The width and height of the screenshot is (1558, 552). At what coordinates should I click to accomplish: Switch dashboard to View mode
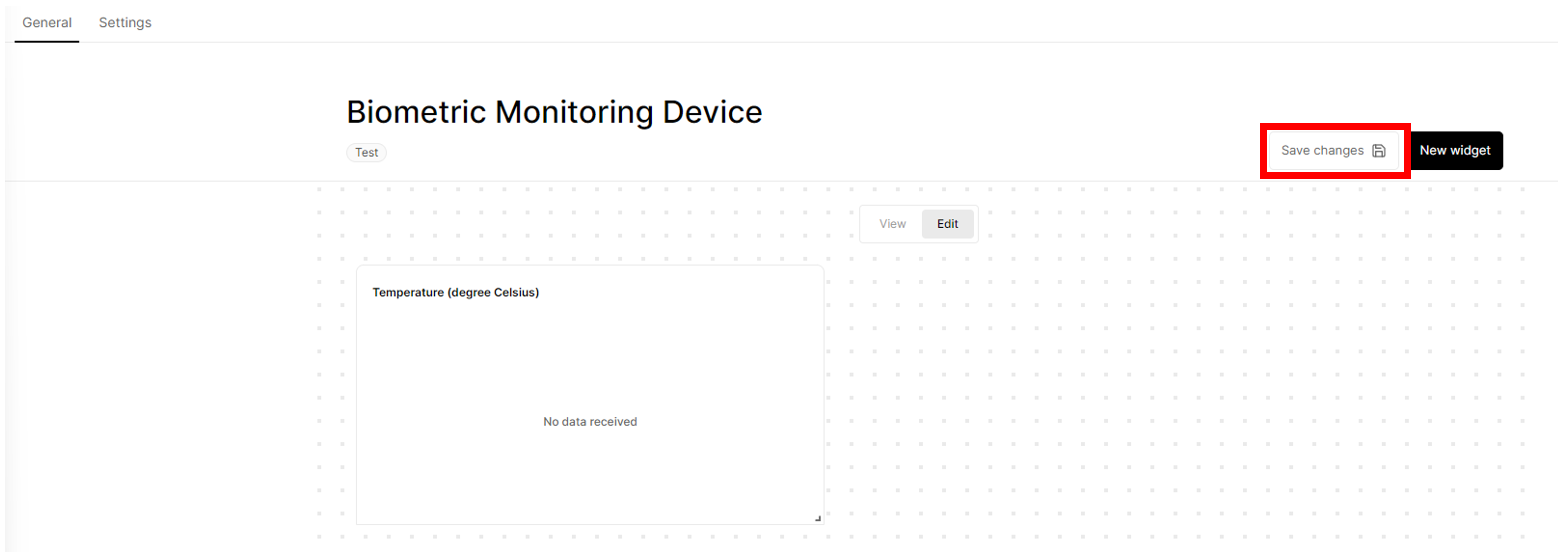pyautogui.click(x=892, y=224)
